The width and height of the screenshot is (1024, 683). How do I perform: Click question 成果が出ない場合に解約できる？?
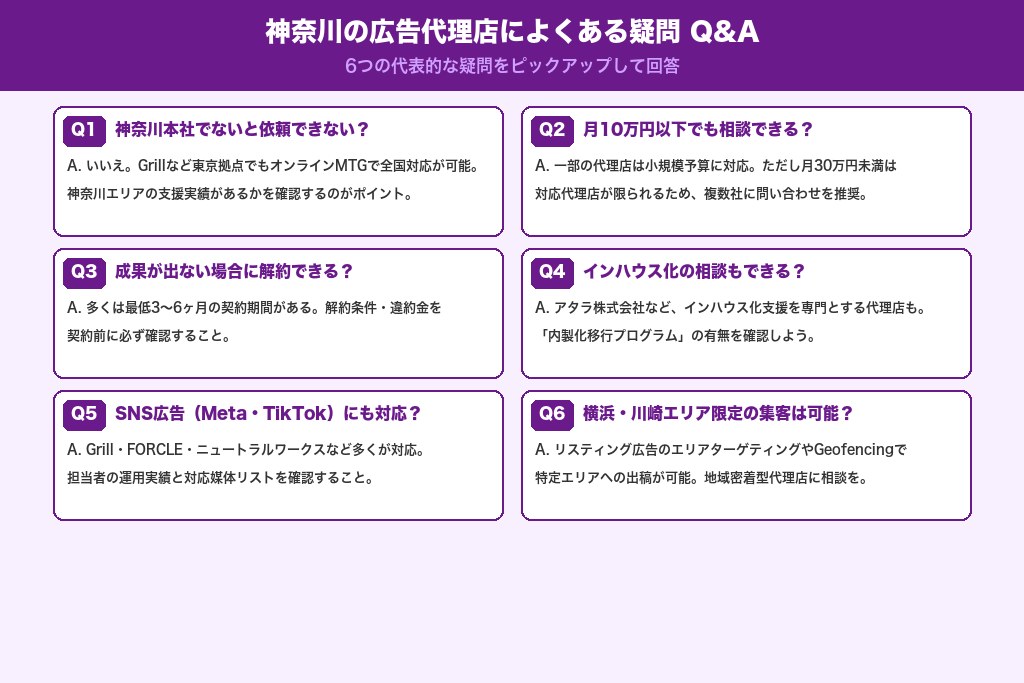(x=234, y=271)
